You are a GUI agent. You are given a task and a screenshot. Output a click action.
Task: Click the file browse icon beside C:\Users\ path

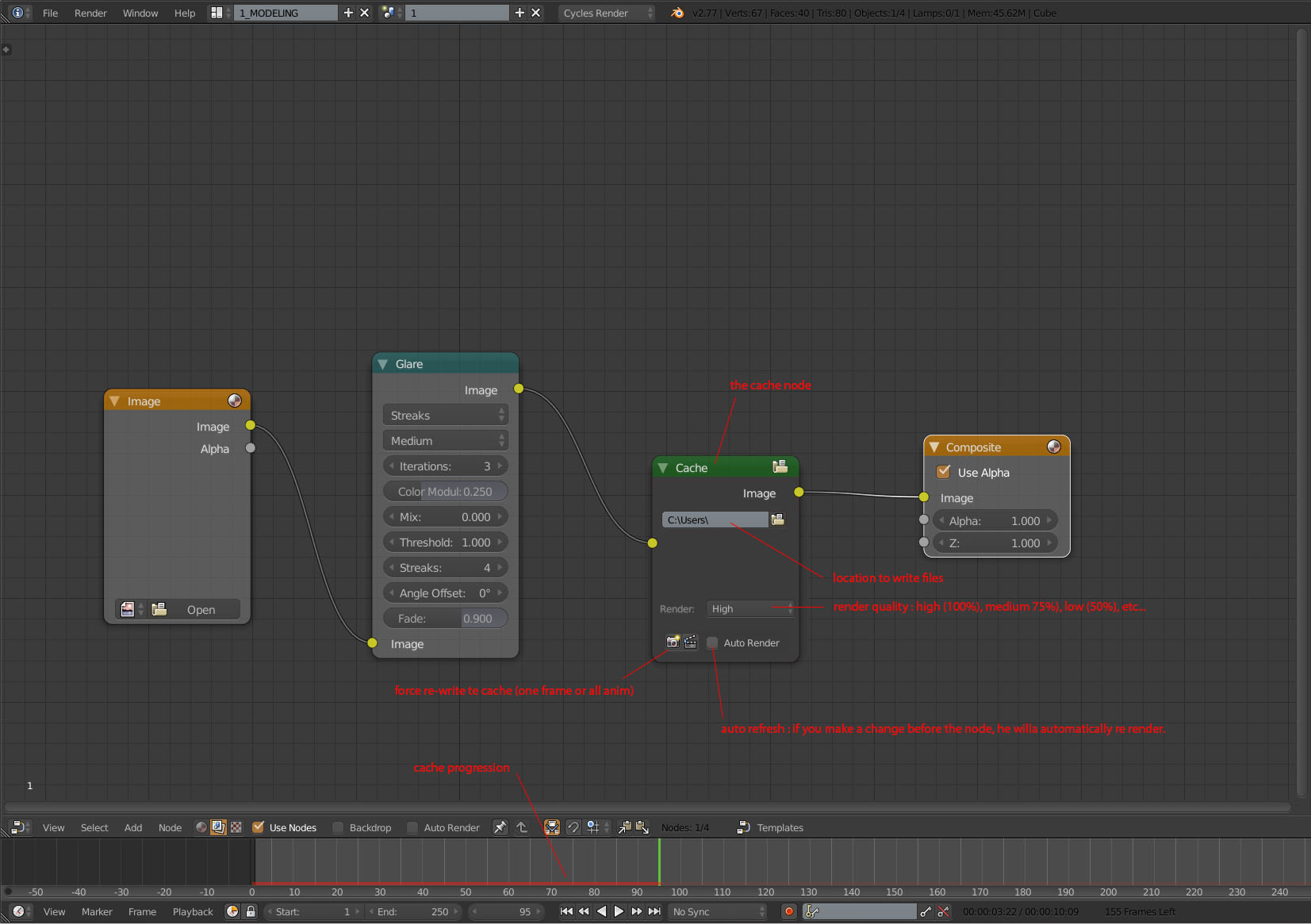point(777,520)
